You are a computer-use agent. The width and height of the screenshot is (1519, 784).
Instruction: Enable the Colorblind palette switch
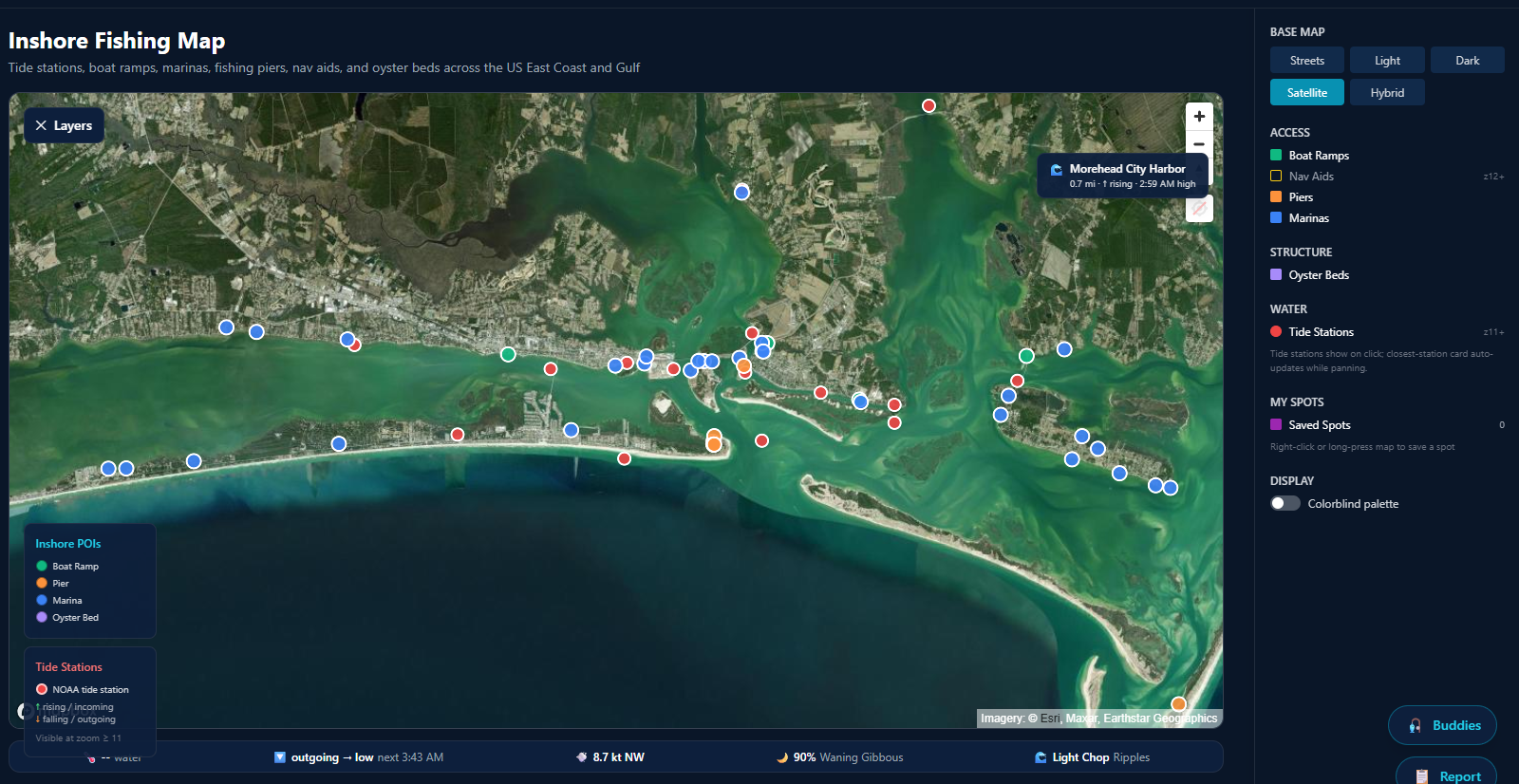point(1285,503)
